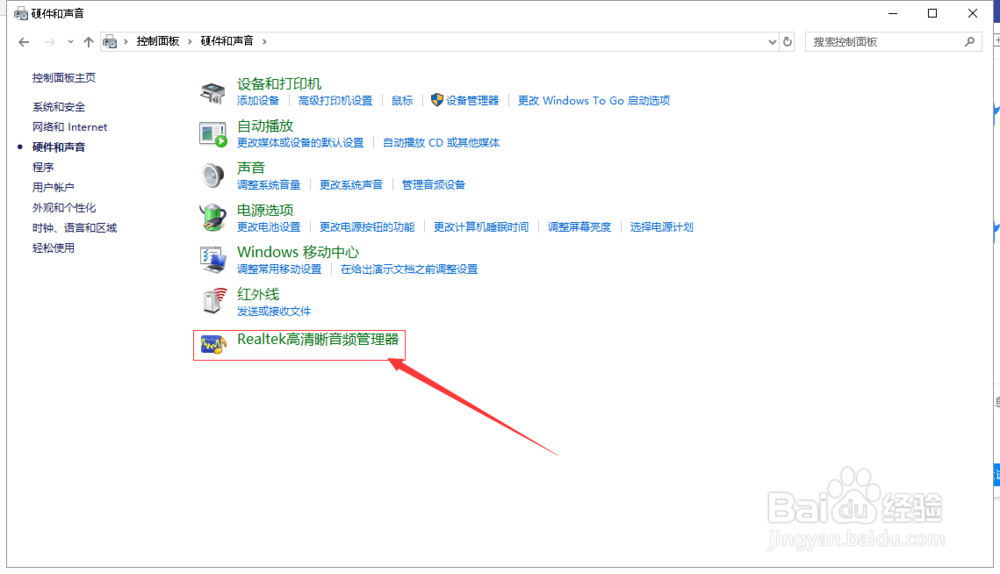Open 鼠标 settings link
This screenshot has height=574, width=1000.
coord(402,101)
